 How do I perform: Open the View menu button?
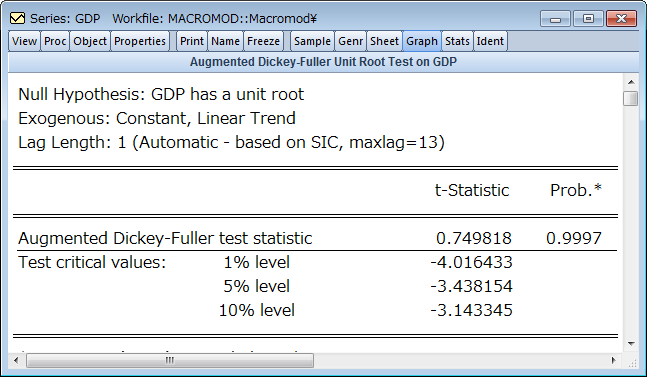pyautogui.click(x=24, y=41)
